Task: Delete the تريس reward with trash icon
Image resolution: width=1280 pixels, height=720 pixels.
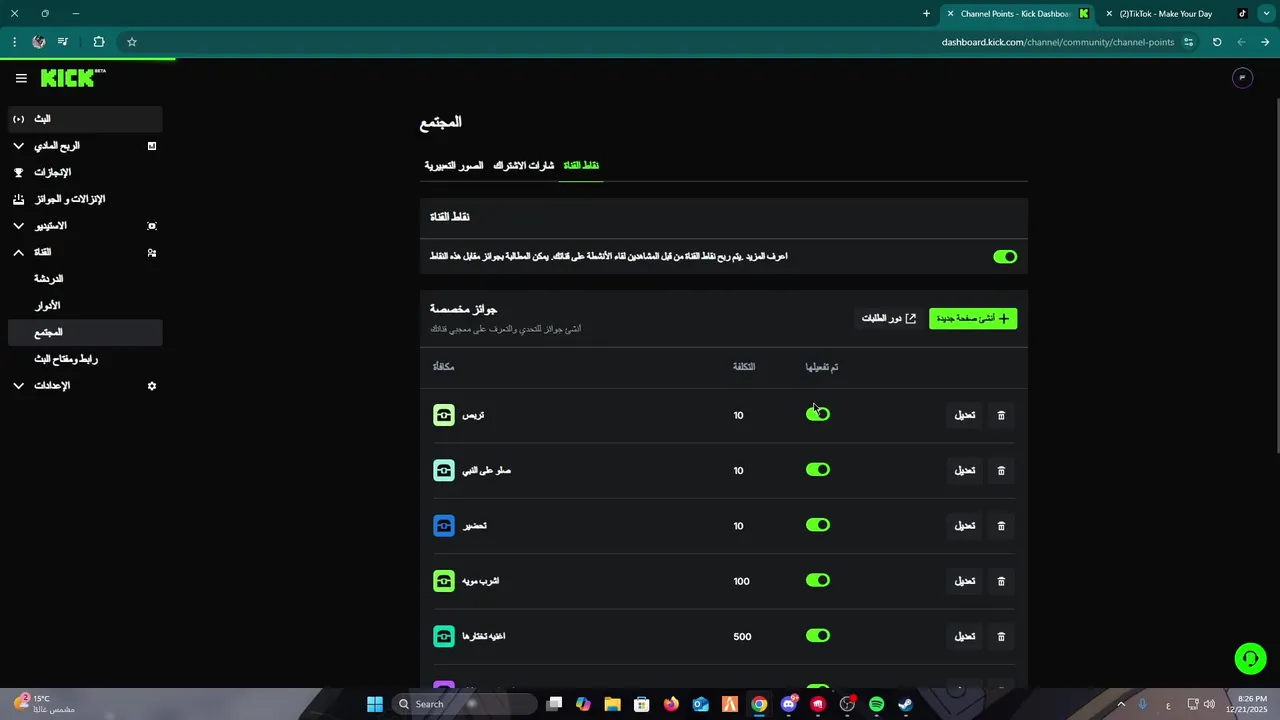Action: click(1001, 415)
